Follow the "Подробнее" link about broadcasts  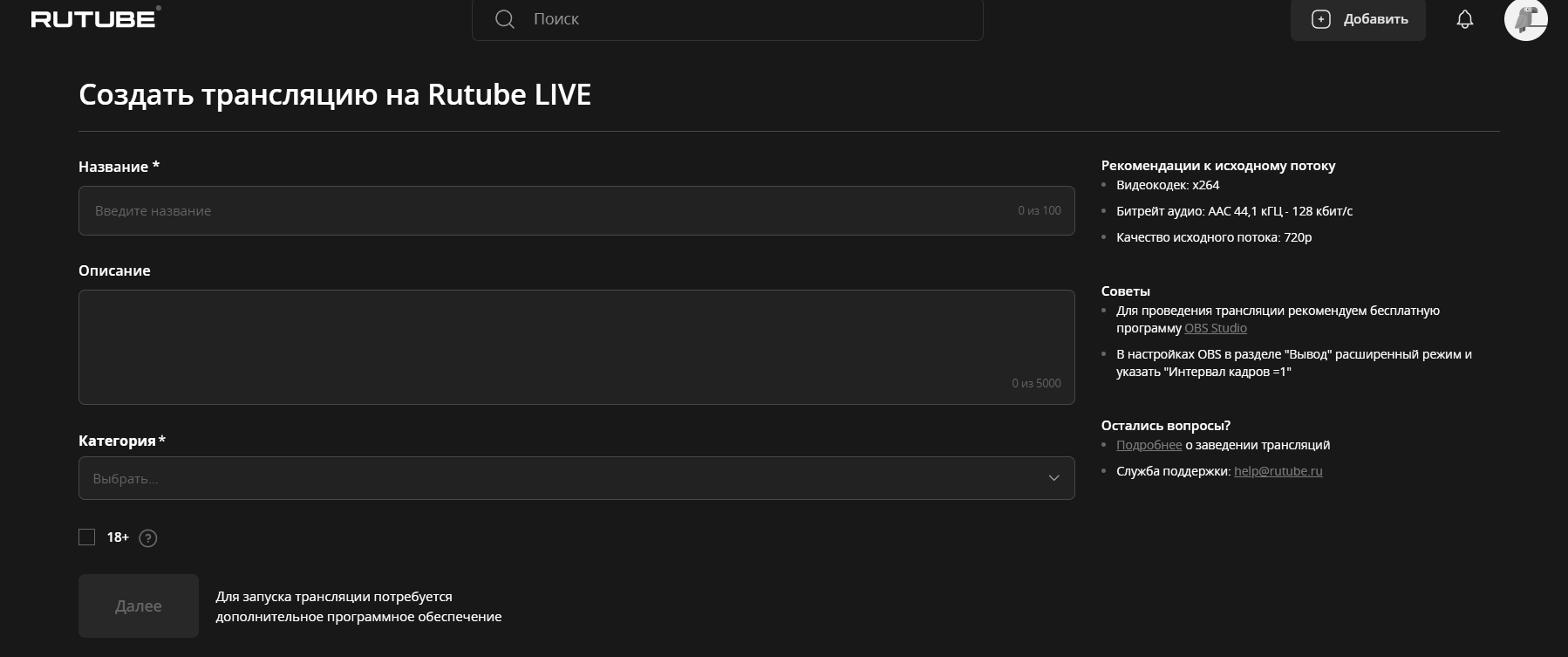pos(1149,445)
